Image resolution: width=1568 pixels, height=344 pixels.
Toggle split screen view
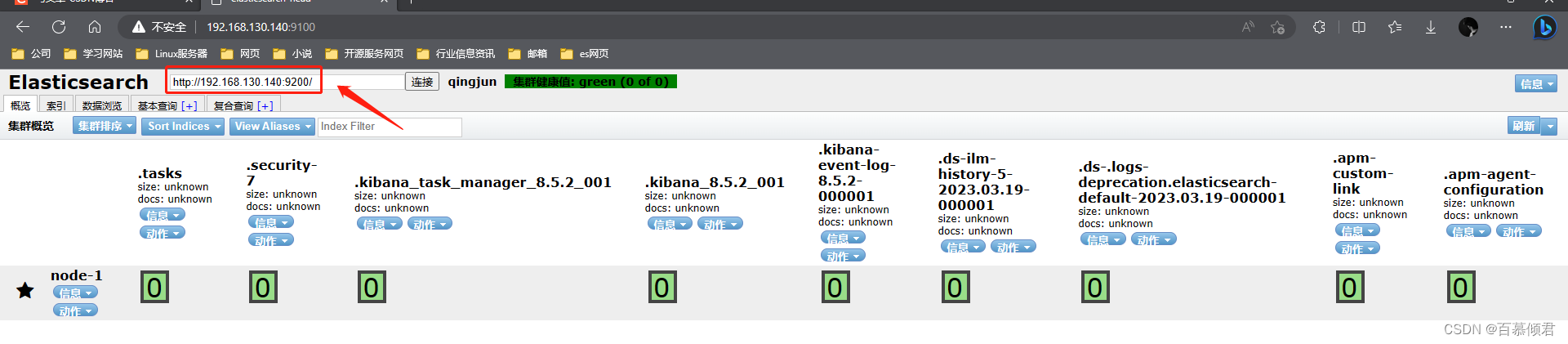click(1359, 27)
